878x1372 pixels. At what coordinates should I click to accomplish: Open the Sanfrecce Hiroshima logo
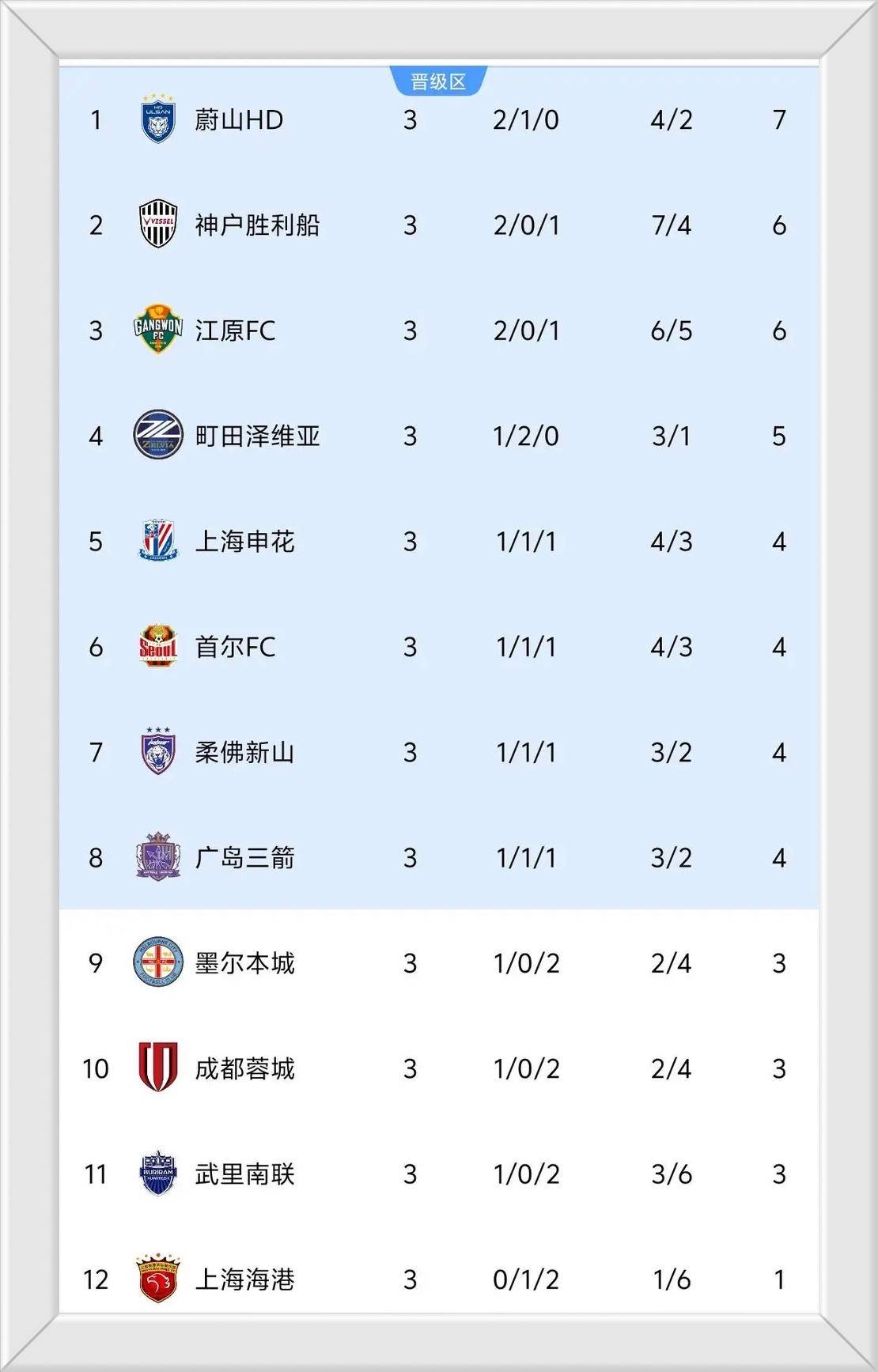coord(158,857)
